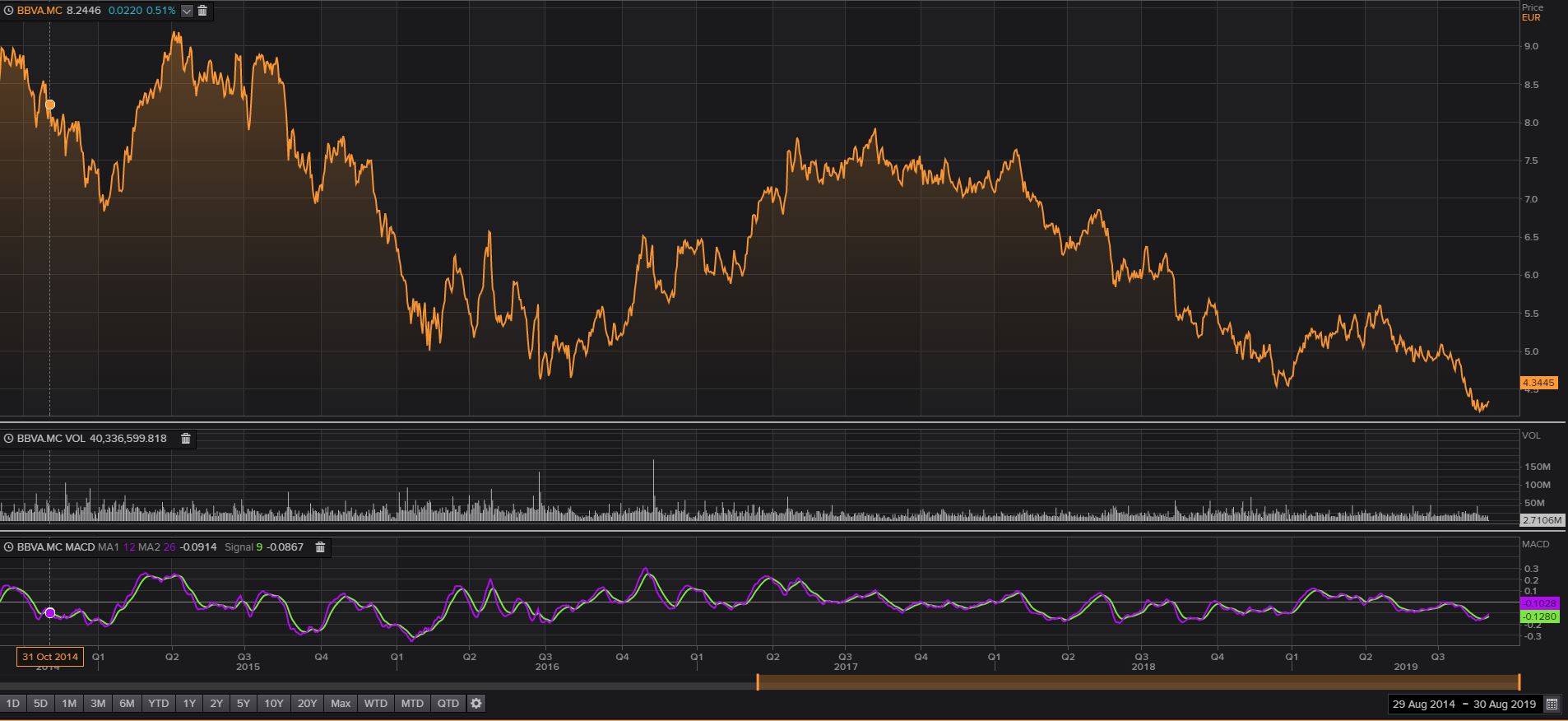Image resolution: width=1568 pixels, height=721 pixels.
Task: Click the BBVA.MC VOL label
Action: [51, 439]
